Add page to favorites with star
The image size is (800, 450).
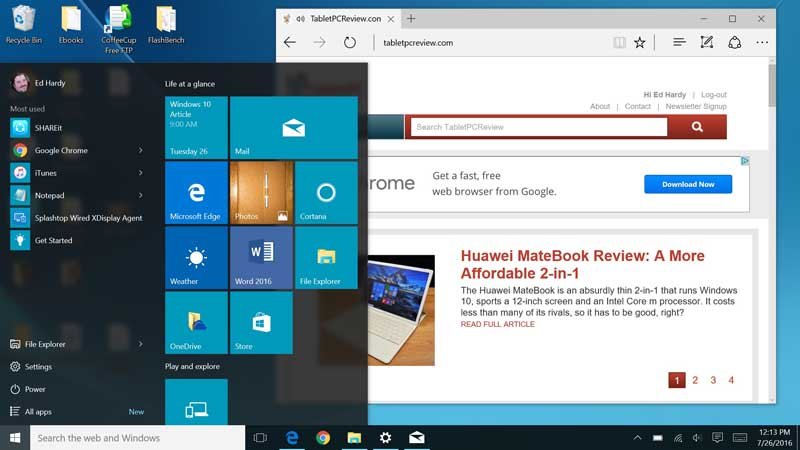coord(639,42)
